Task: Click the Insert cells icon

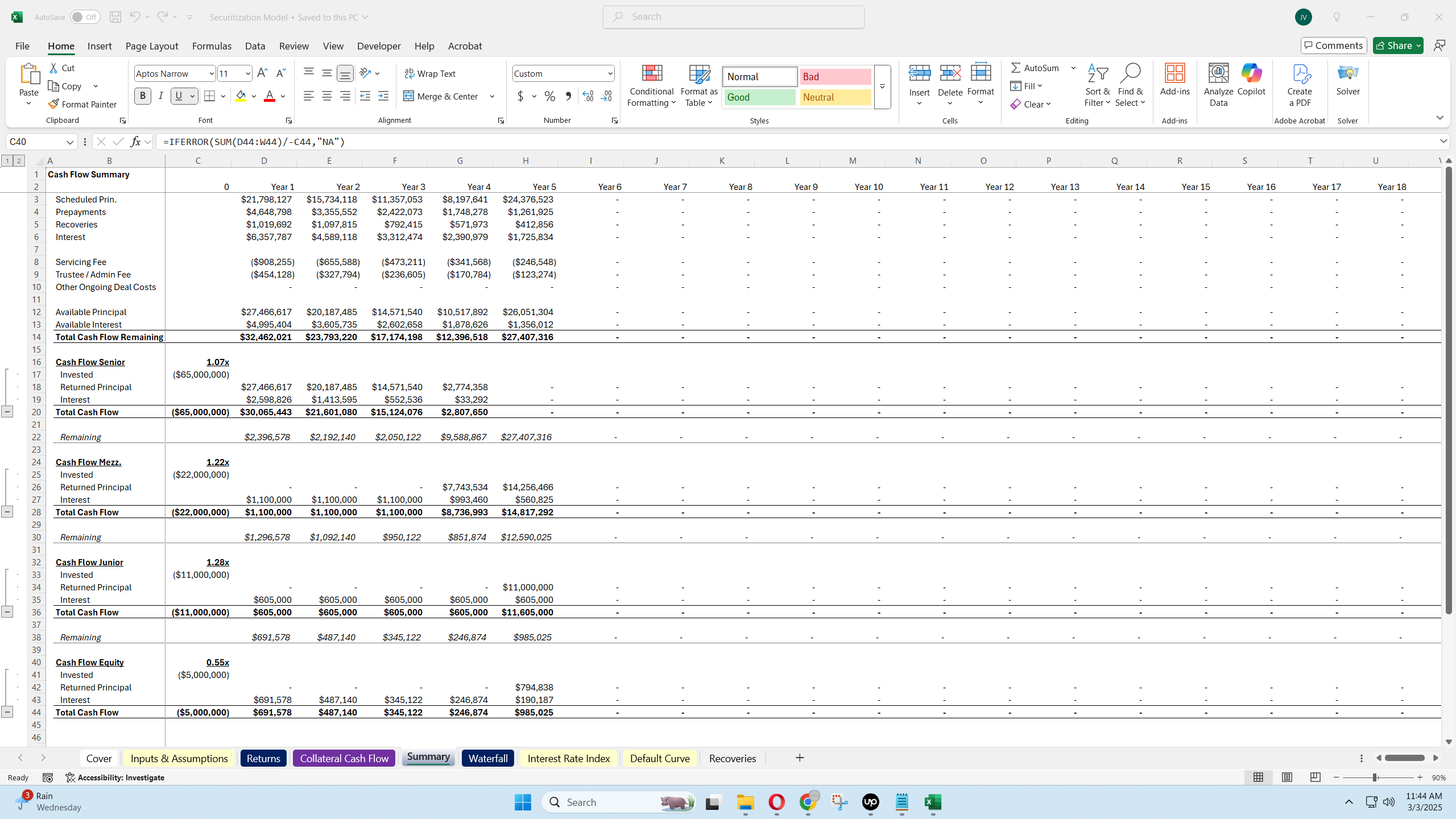Action: pos(919,73)
